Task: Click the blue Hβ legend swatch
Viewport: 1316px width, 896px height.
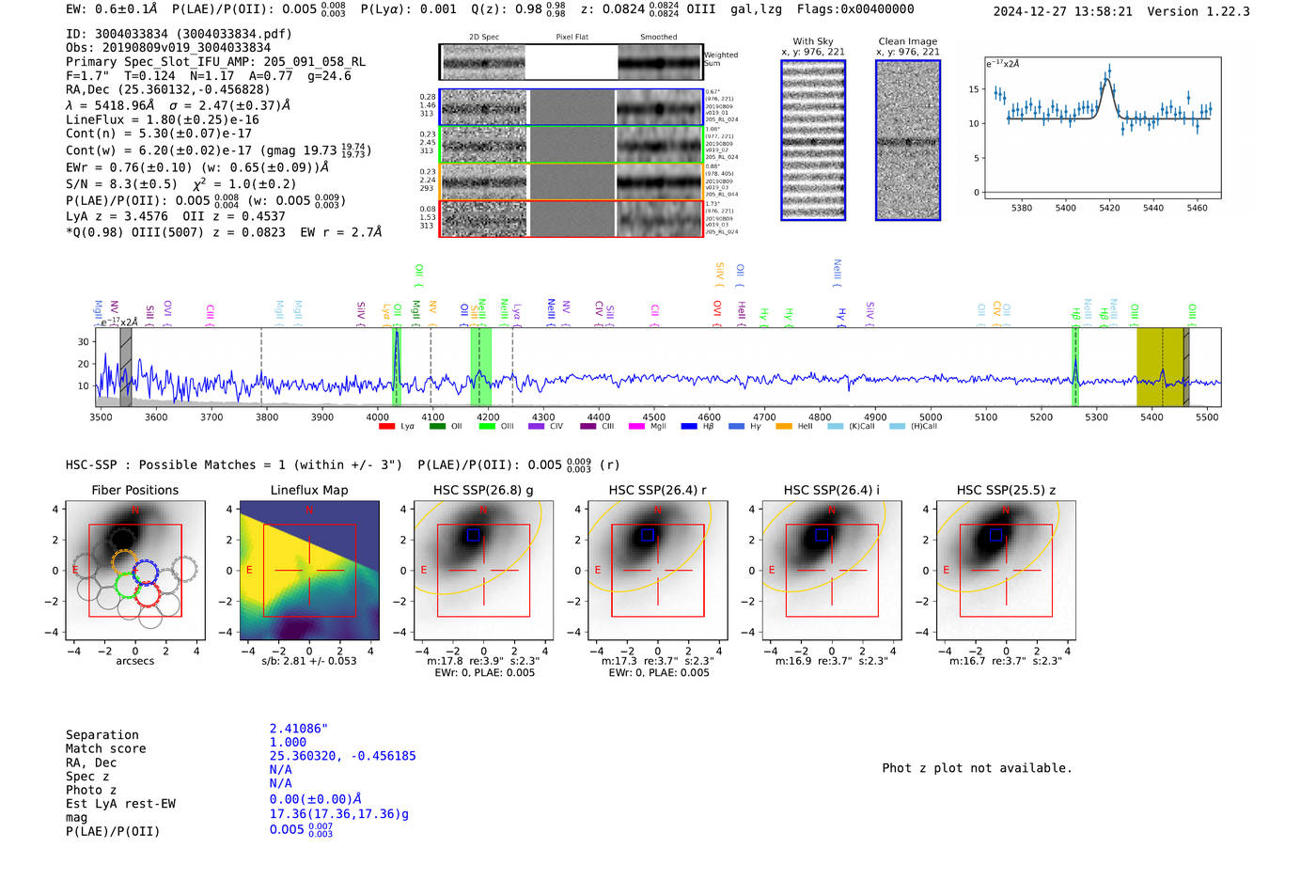Action: click(689, 427)
